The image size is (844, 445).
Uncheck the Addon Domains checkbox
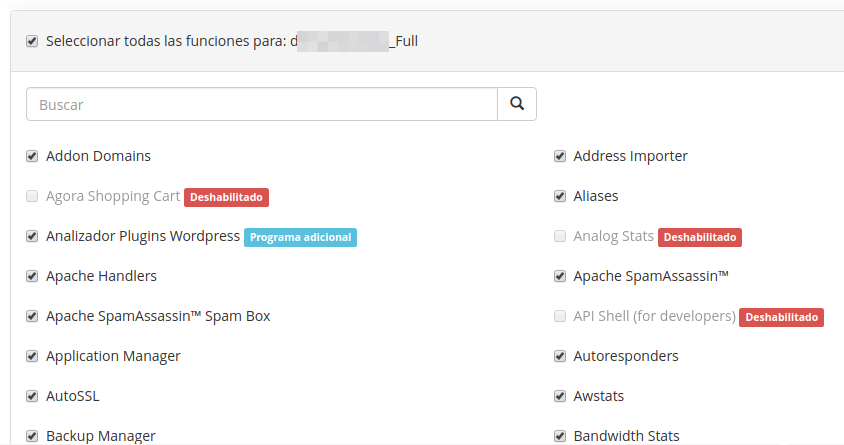[32, 156]
